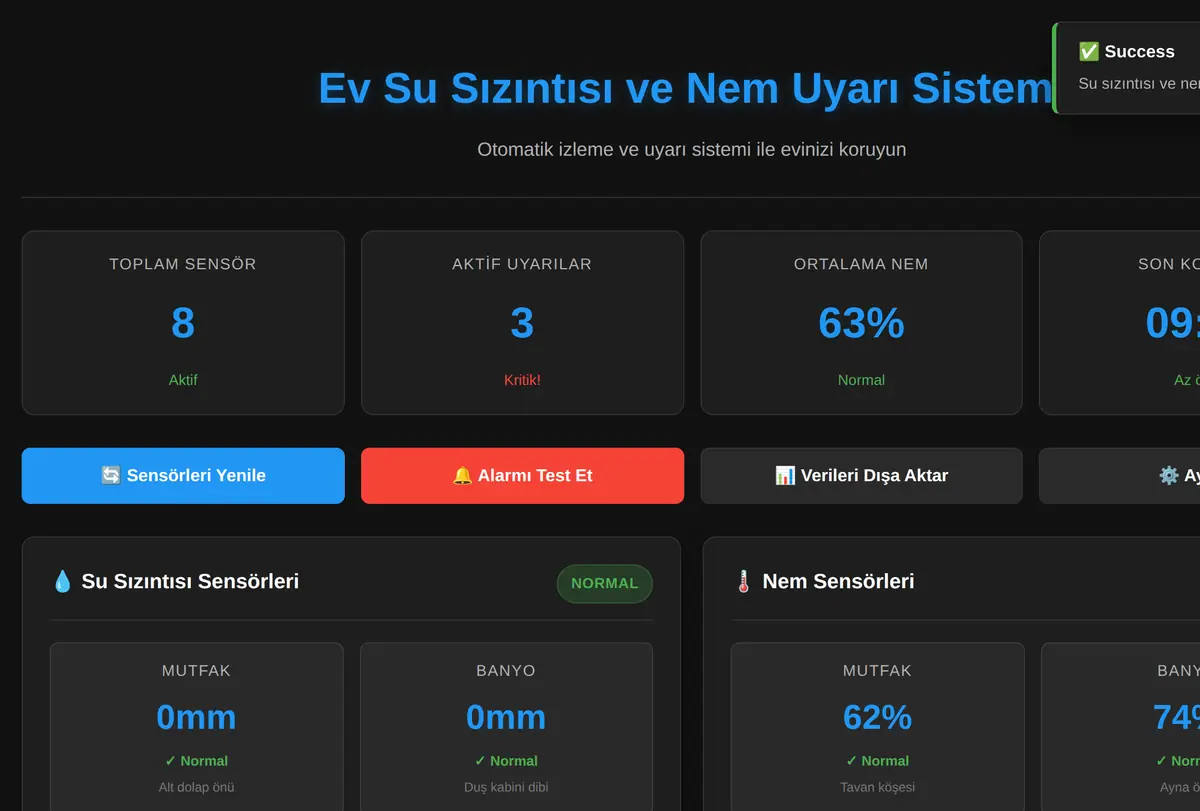
Task: Click the Su Sızıntısı Sensörleri section heading
Action: (x=190, y=581)
